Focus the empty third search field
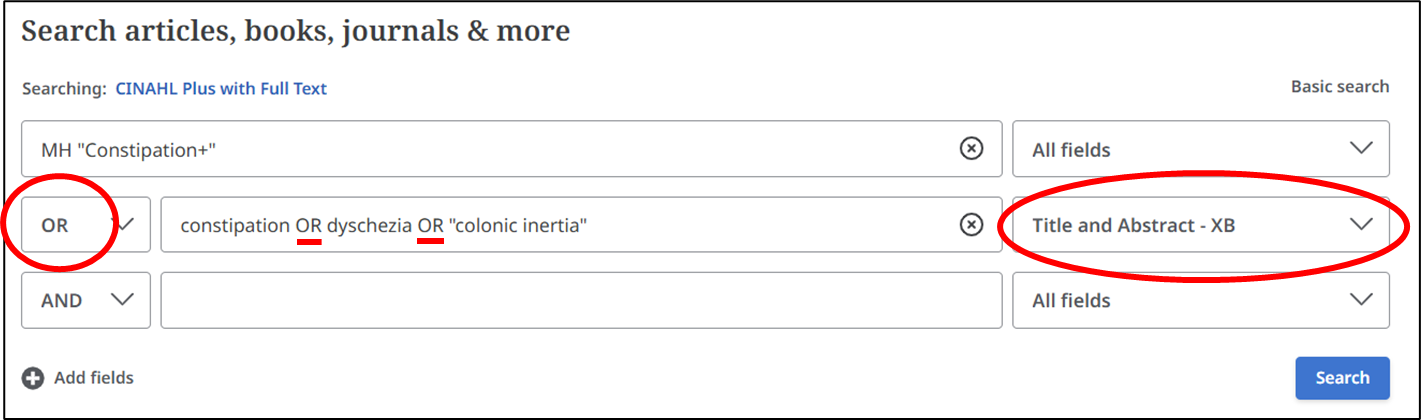Image resolution: width=1421 pixels, height=420 pixels. 581,300
